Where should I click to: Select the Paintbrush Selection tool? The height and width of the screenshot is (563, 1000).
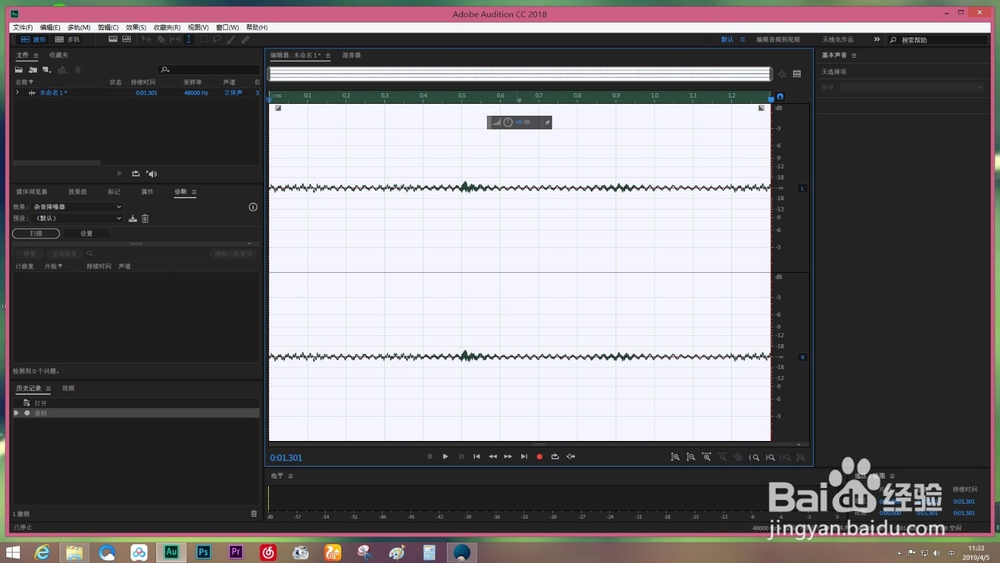click(231, 40)
